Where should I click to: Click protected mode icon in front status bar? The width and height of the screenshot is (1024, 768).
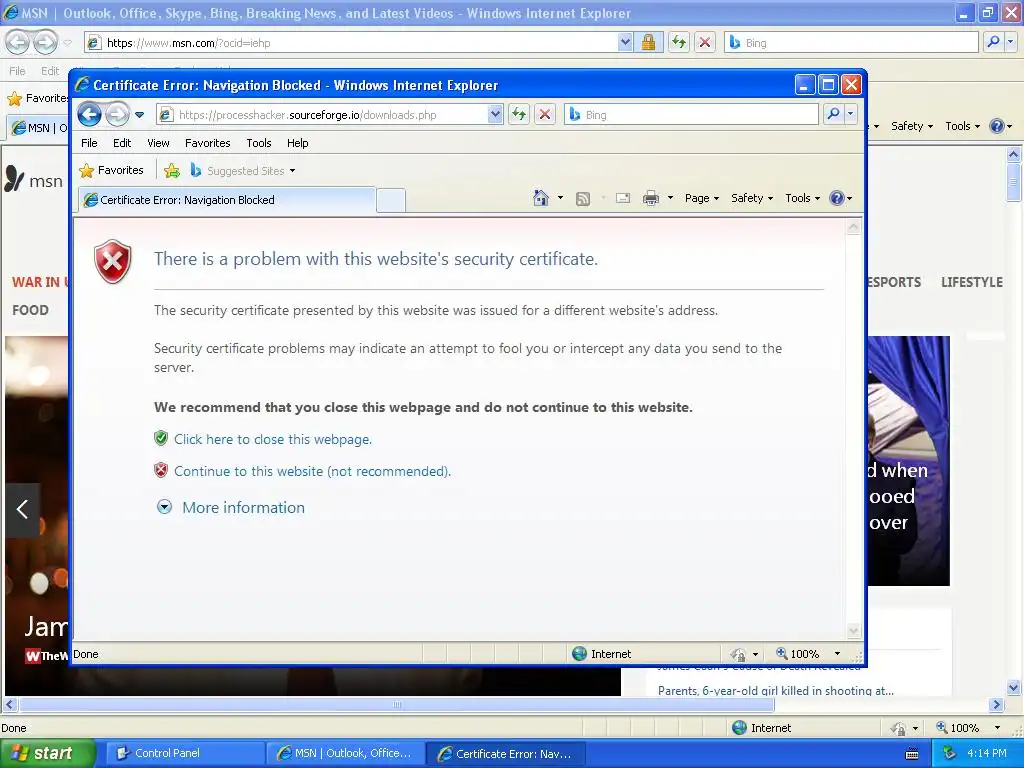pos(739,654)
